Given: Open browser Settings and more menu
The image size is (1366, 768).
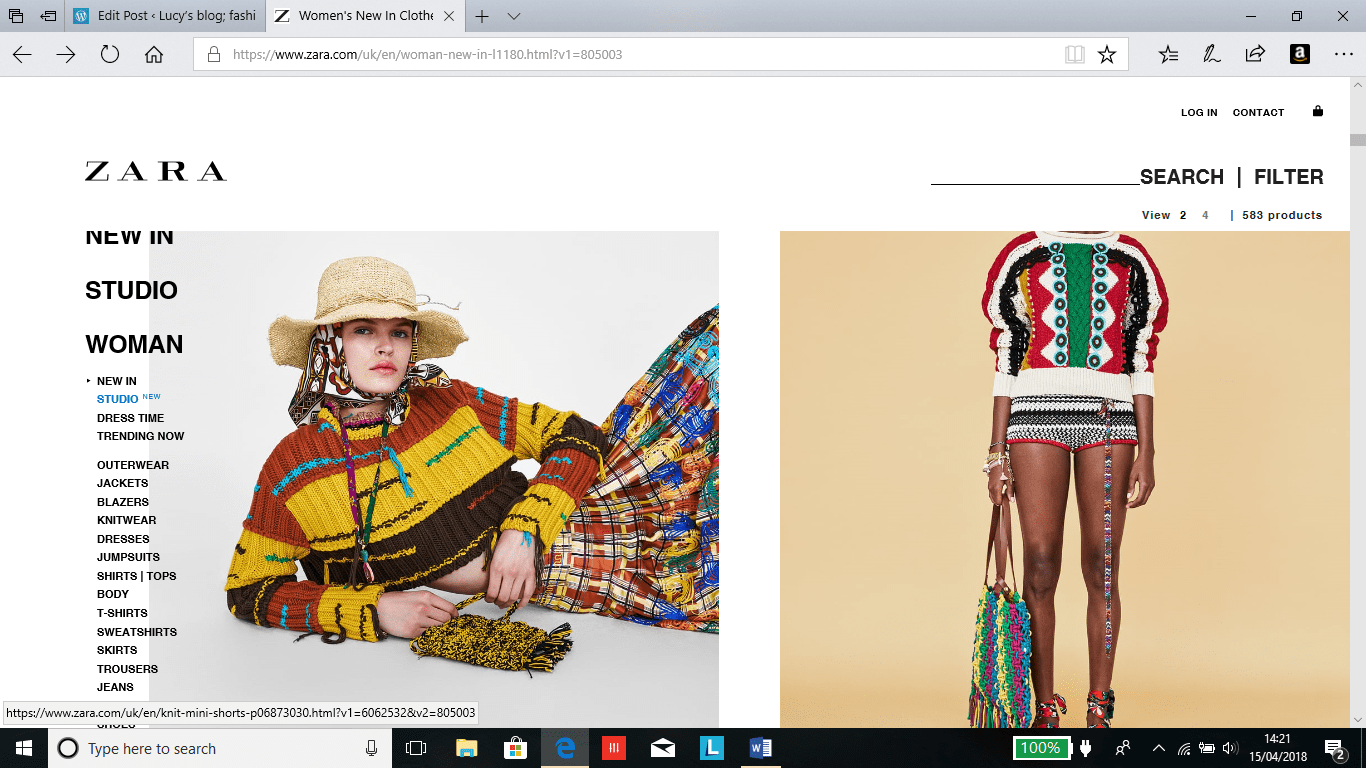Looking at the screenshot, I should tap(1343, 55).
